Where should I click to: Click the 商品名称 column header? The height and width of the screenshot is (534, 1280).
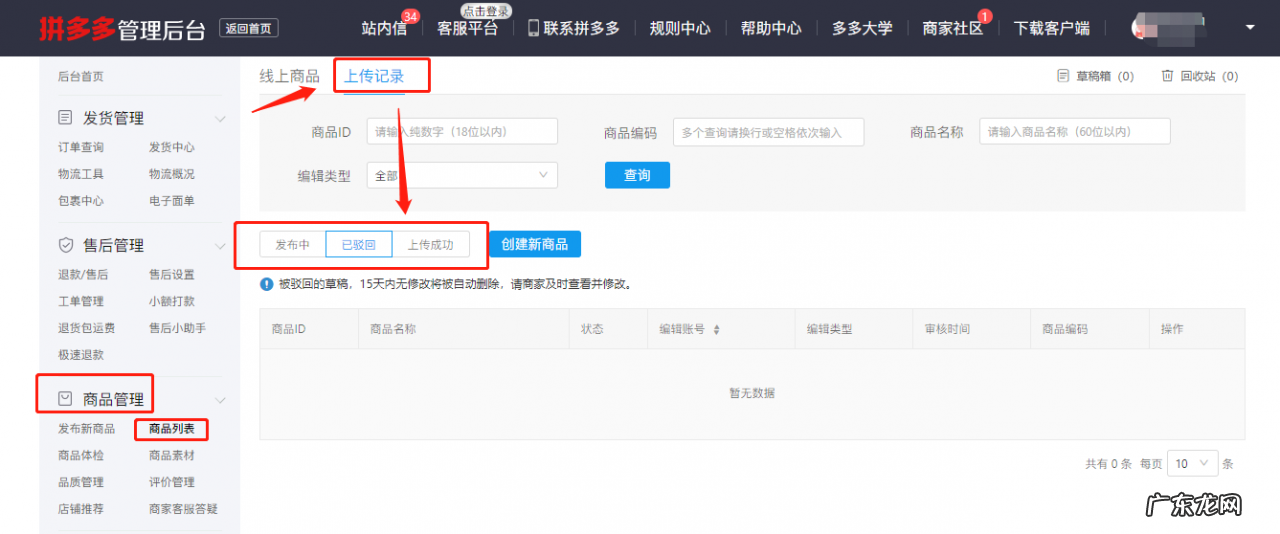coord(393,329)
